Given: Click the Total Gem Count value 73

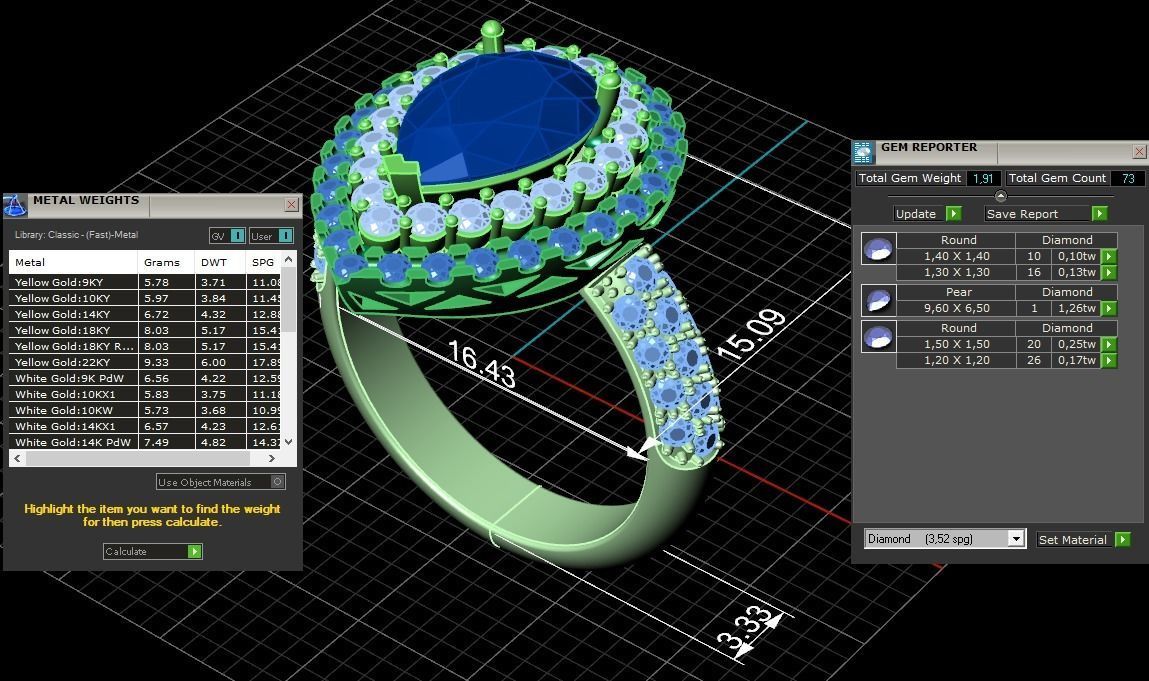Looking at the screenshot, I should (x=1128, y=178).
